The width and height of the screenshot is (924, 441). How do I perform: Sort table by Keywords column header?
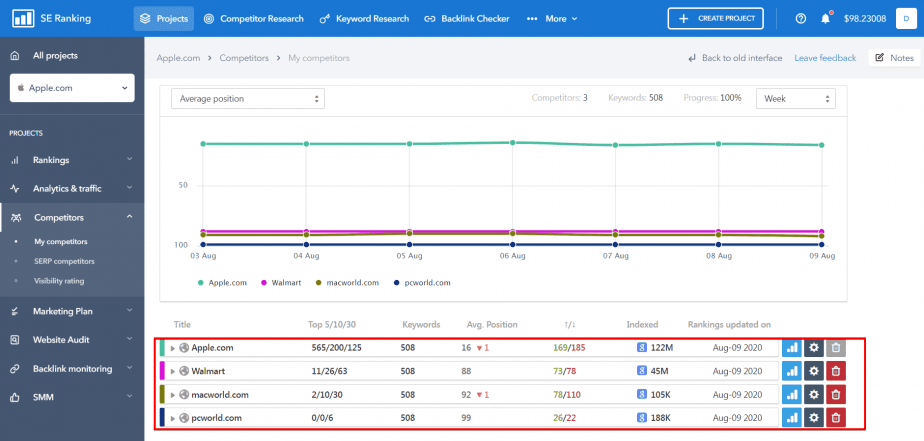[421, 324]
